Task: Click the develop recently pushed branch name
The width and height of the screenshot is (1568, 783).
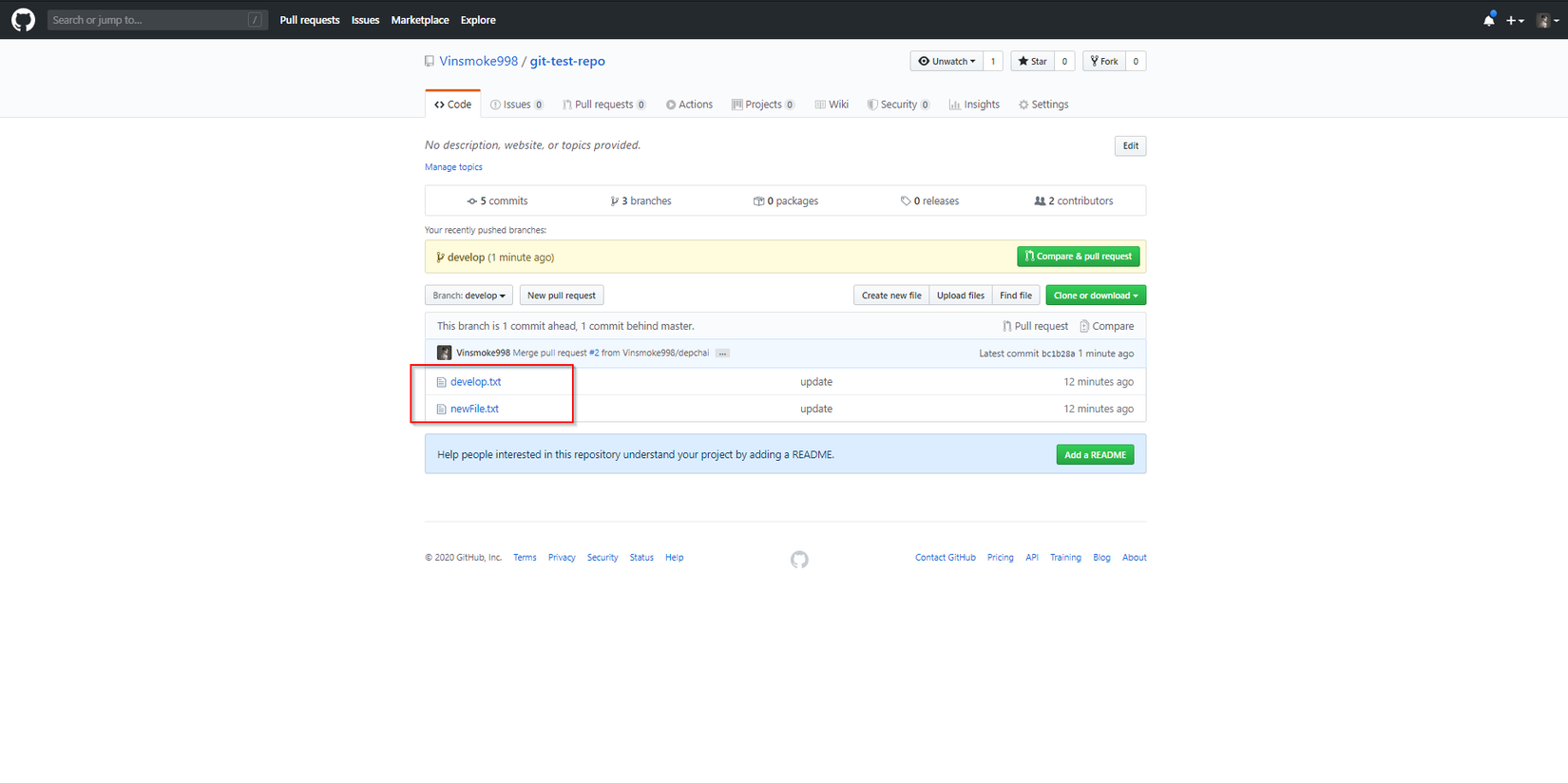Action: [466, 258]
